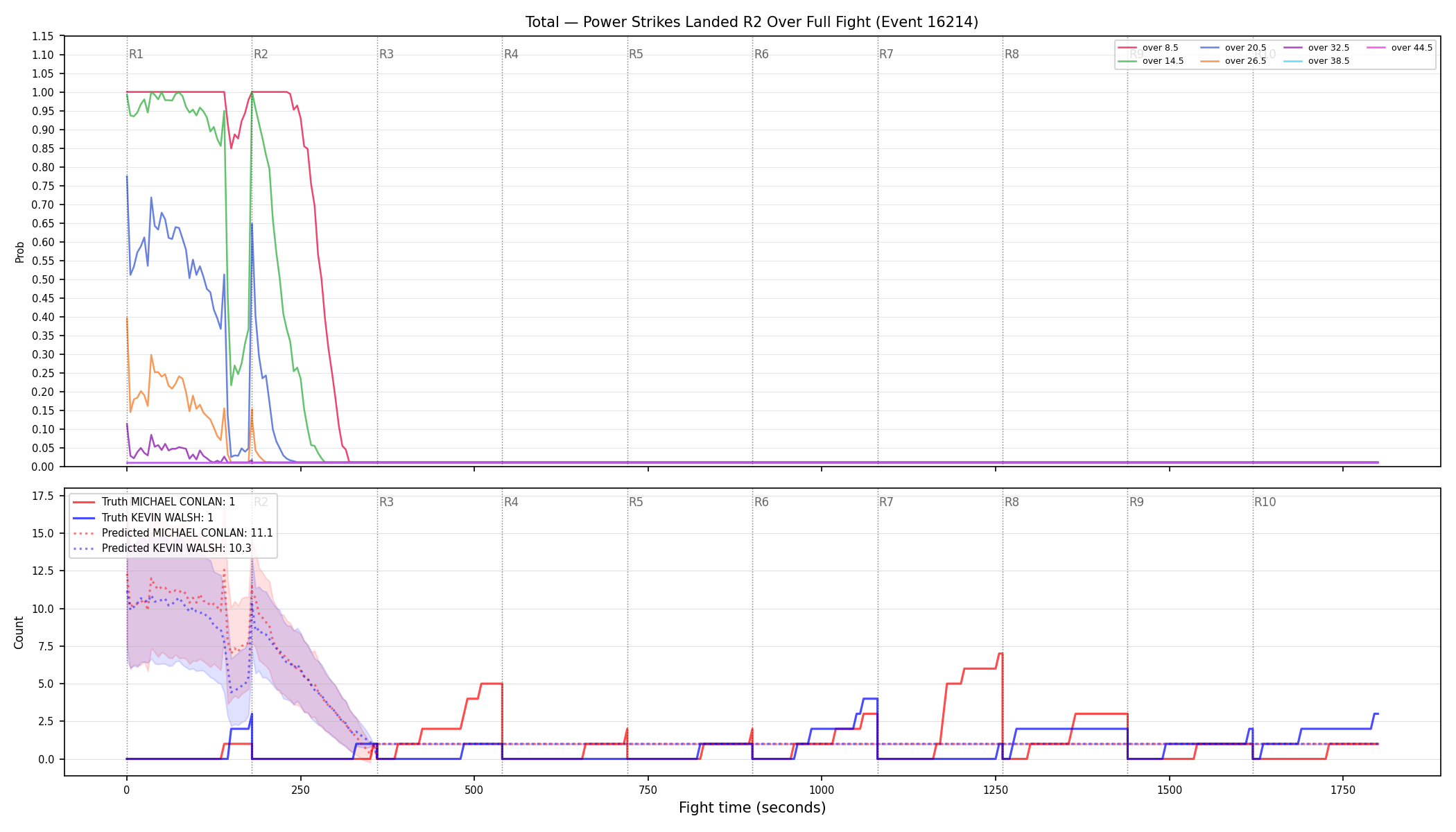The image size is (1456, 832).
Task: Click the '1.15' tick on Prob axis
Action: click(x=43, y=36)
